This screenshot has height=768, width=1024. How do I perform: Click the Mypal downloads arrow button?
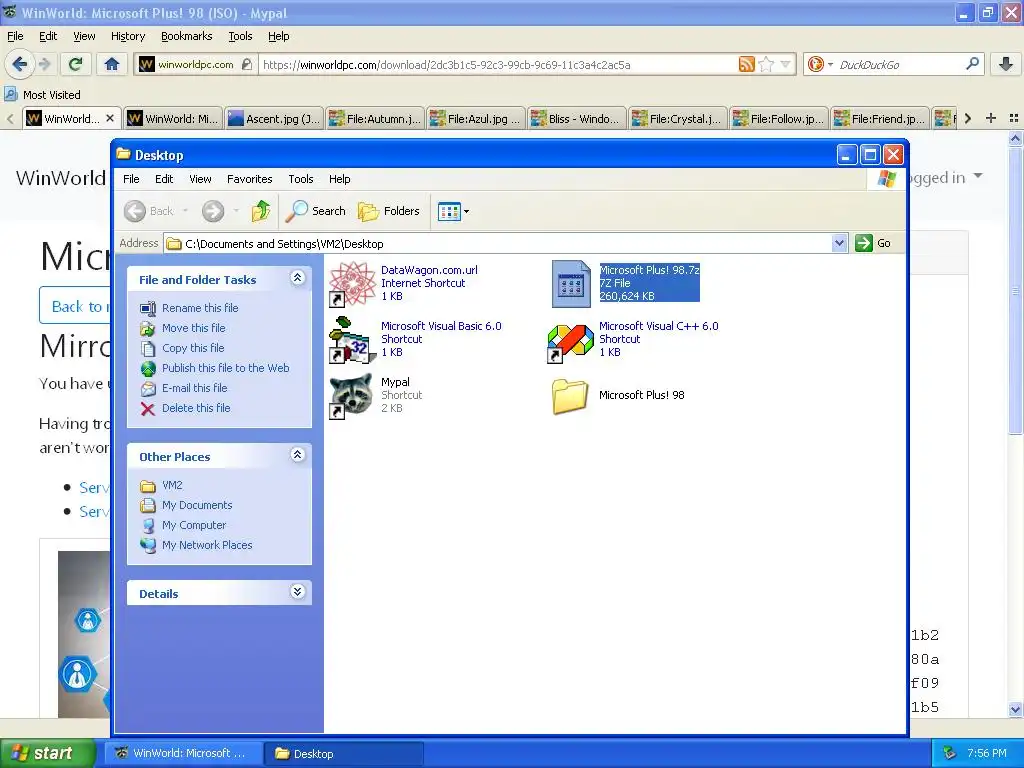pyautogui.click(x=1006, y=64)
